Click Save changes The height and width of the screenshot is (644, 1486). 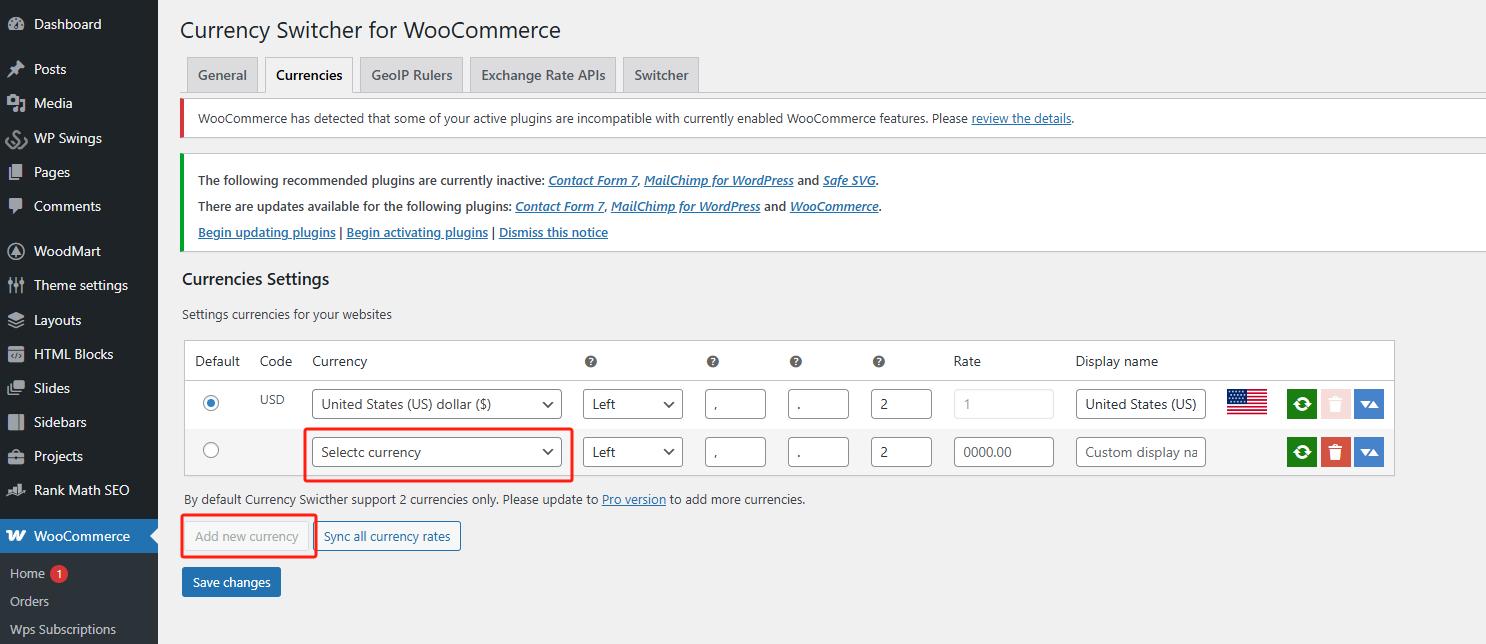pos(231,581)
